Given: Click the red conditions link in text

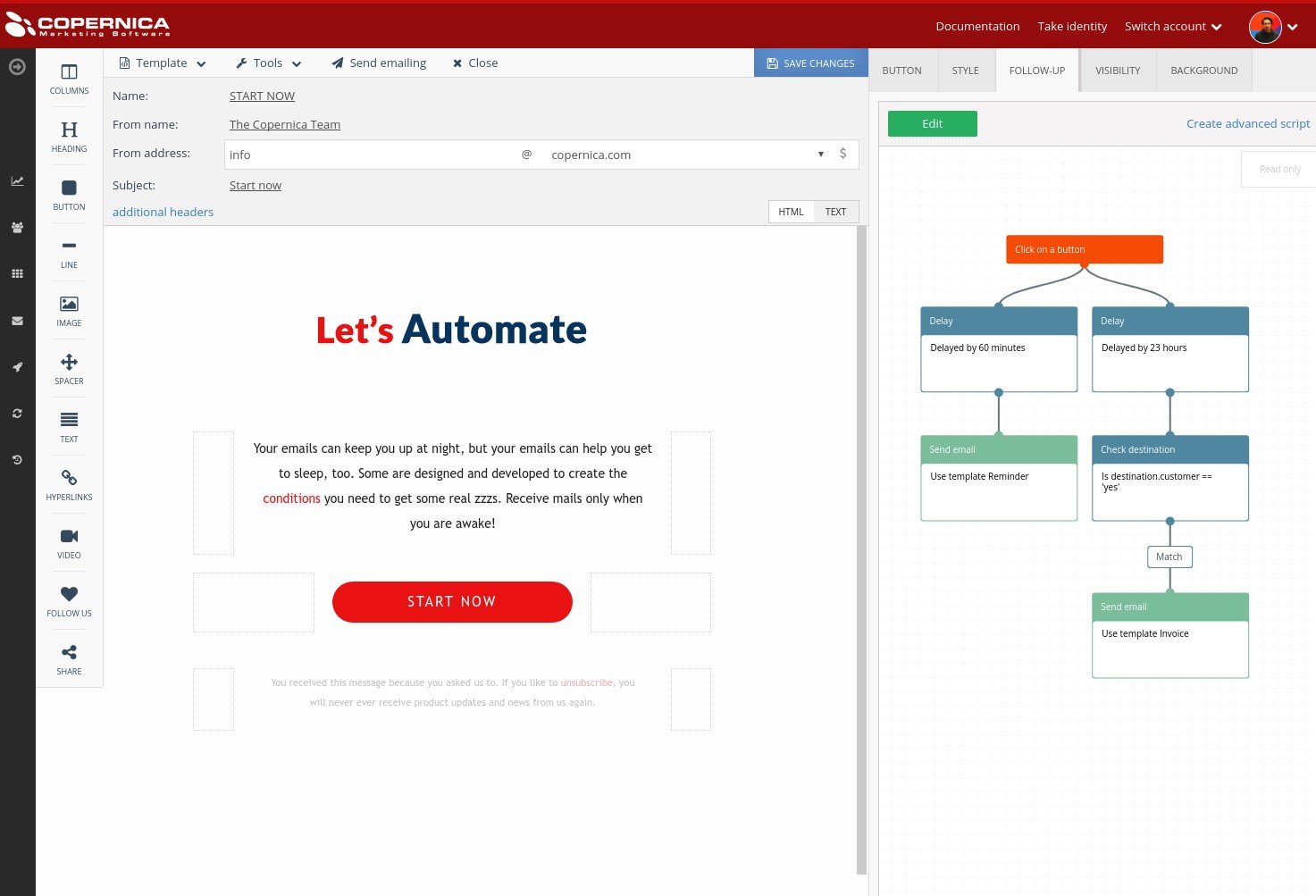Looking at the screenshot, I should coord(291,498).
